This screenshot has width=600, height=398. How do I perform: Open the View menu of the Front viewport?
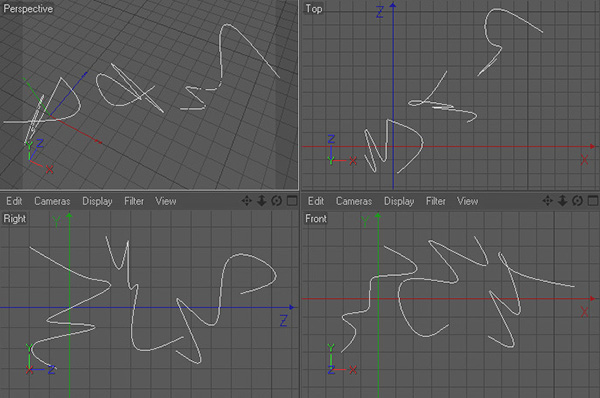pyautogui.click(x=467, y=201)
